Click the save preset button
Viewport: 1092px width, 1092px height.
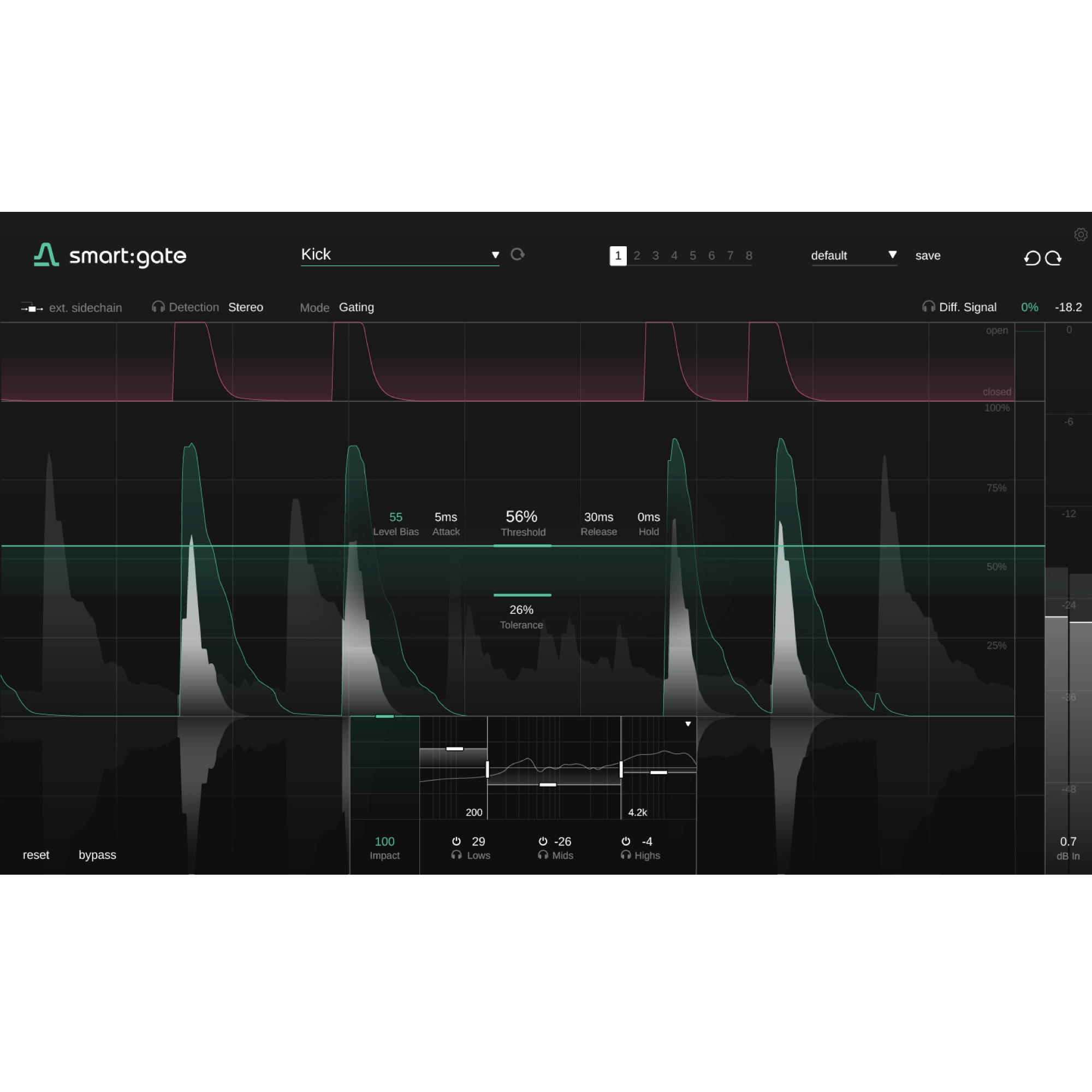click(x=928, y=256)
